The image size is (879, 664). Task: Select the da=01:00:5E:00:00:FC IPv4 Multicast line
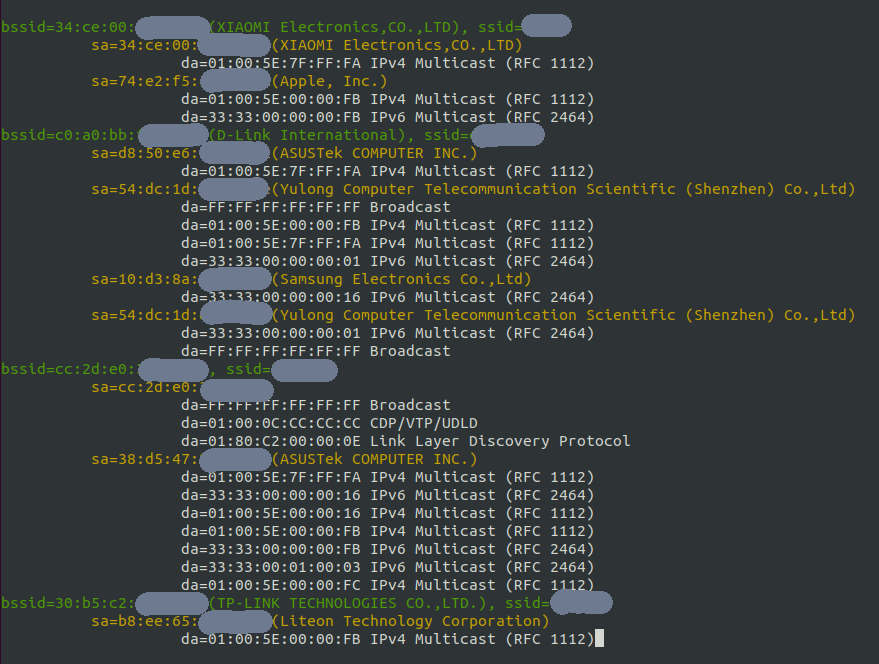point(387,584)
